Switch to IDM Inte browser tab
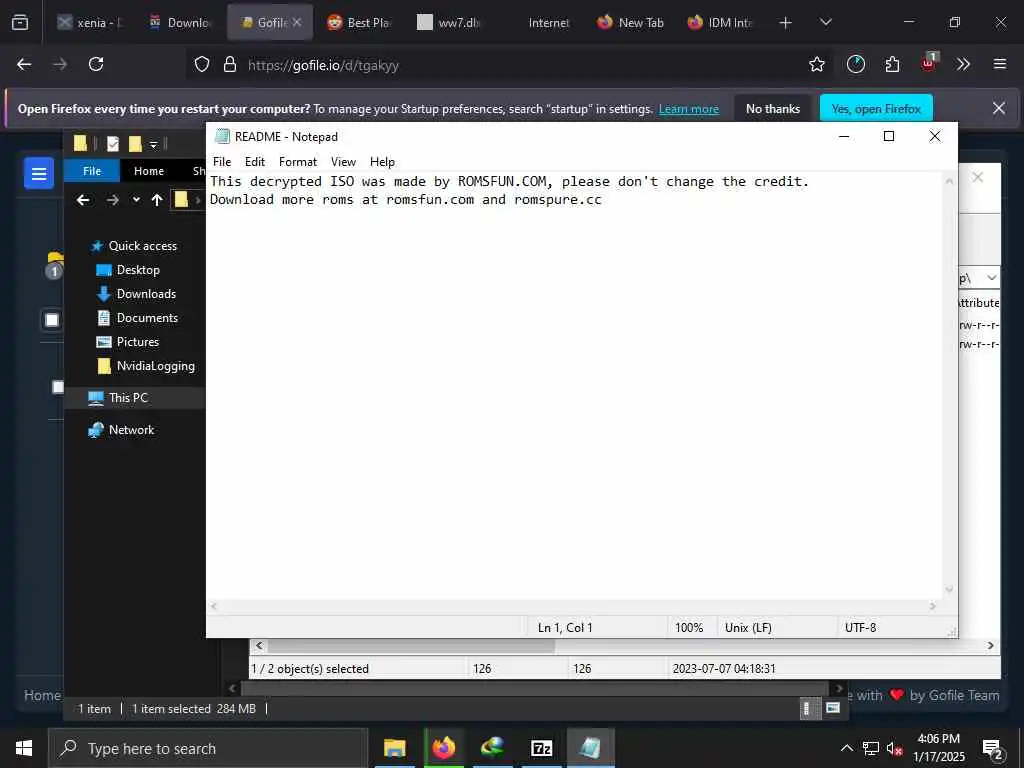Image resolution: width=1024 pixels, height=768 pixels. [x=721, y=22]
